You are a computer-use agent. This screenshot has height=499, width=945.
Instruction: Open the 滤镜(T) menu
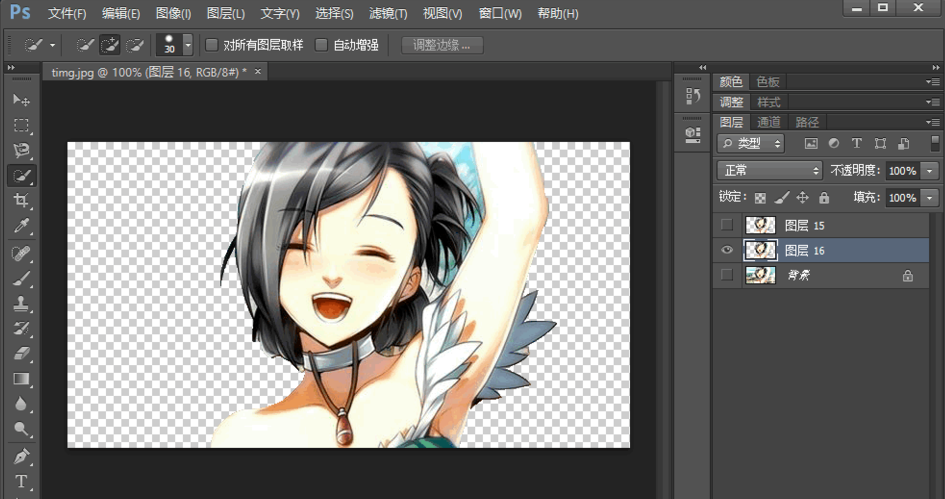coord(388,14)
